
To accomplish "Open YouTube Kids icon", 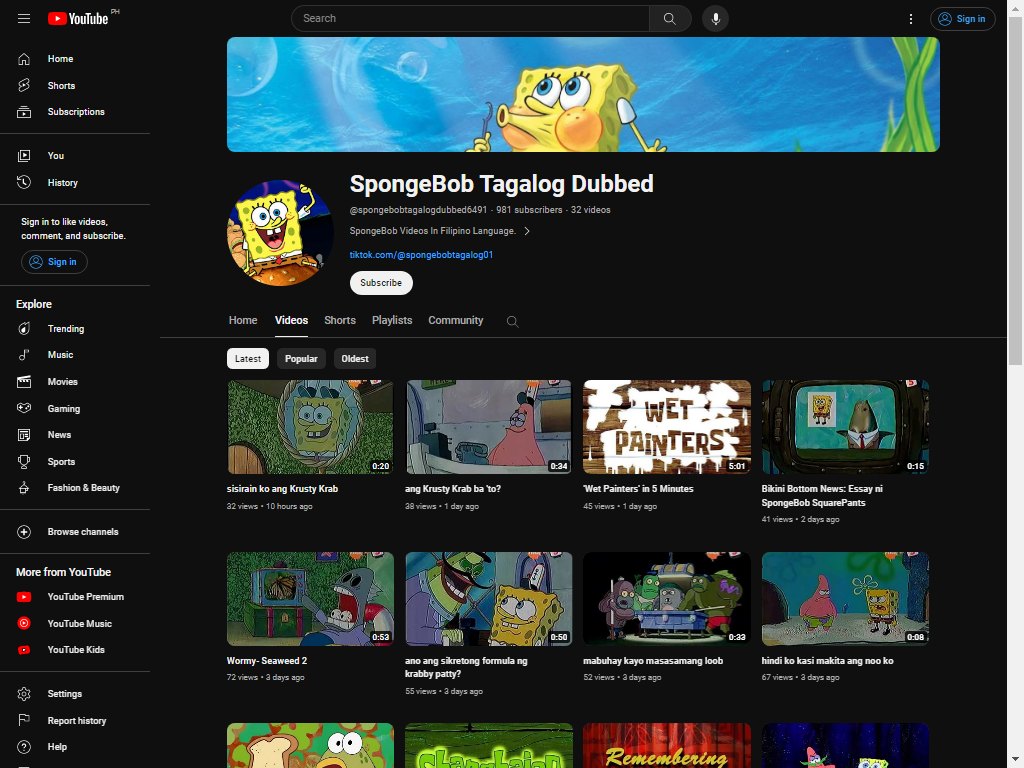I will [x=24, y=650].
